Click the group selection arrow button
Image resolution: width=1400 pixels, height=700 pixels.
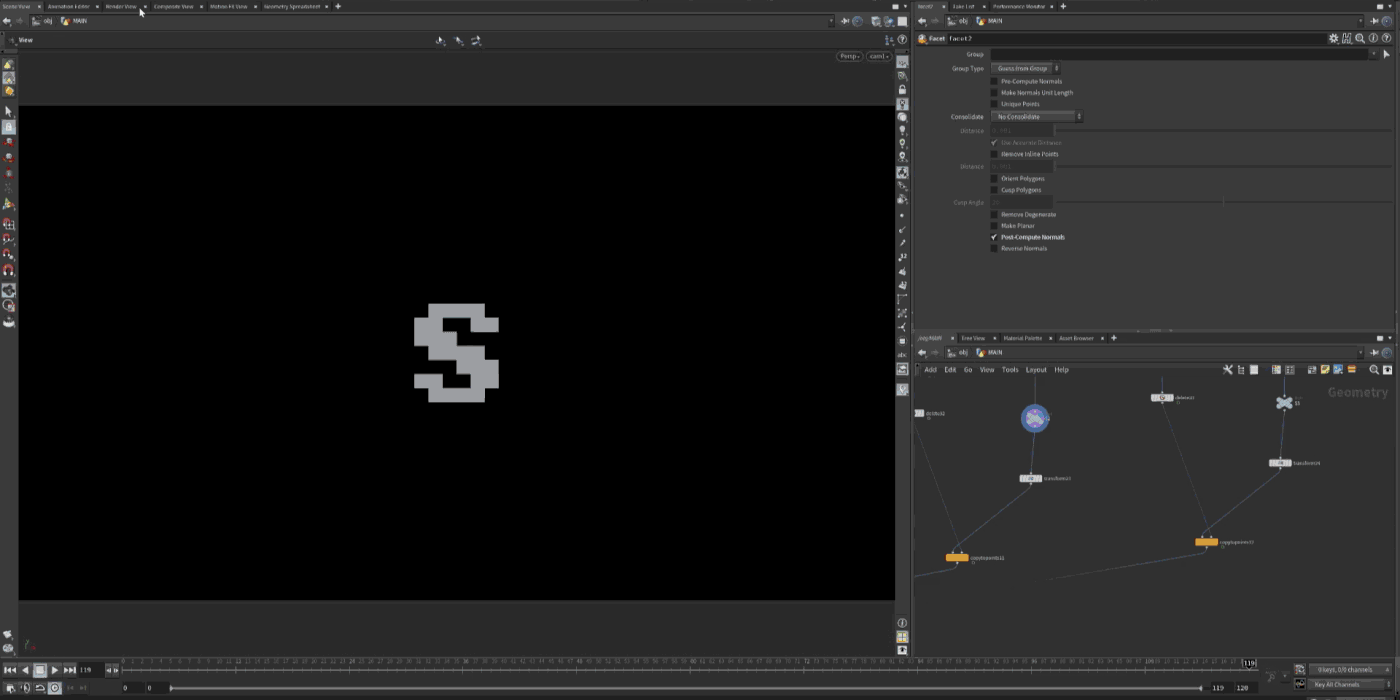pyautogui.click(x=1385, y=54)
